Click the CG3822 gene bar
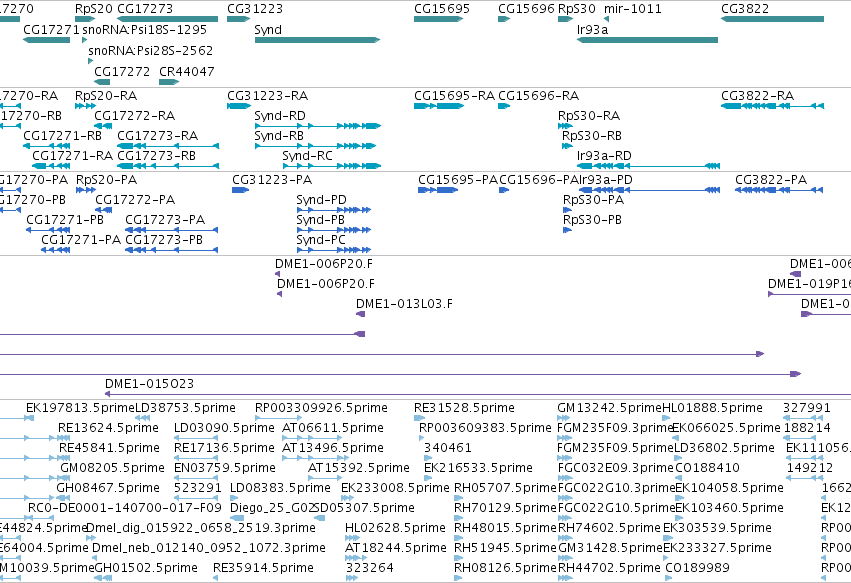The height and width of the screenshot is (583, 851). coord(772,19)
